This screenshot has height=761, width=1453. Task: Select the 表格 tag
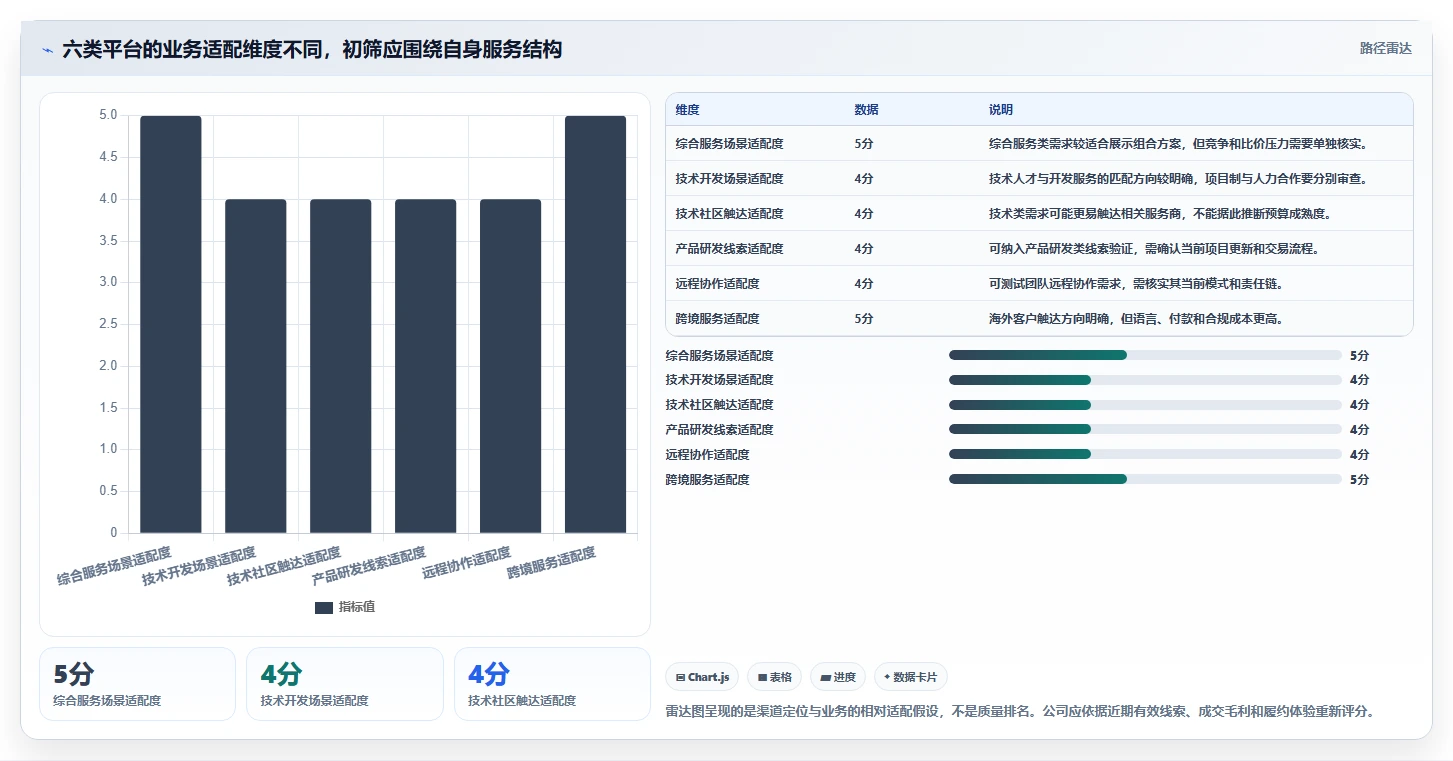pyautogui.click(x=775, y=677)
